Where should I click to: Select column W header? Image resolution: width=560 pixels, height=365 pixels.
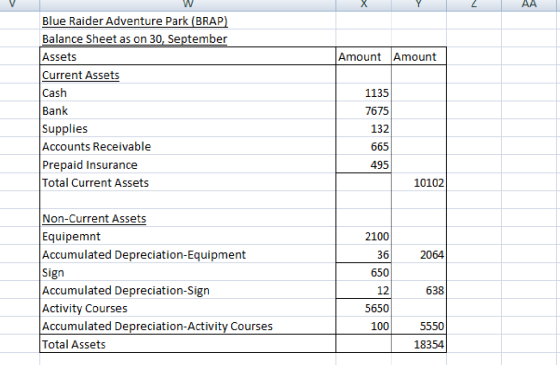pyautogui.click(x=188, y=5)
